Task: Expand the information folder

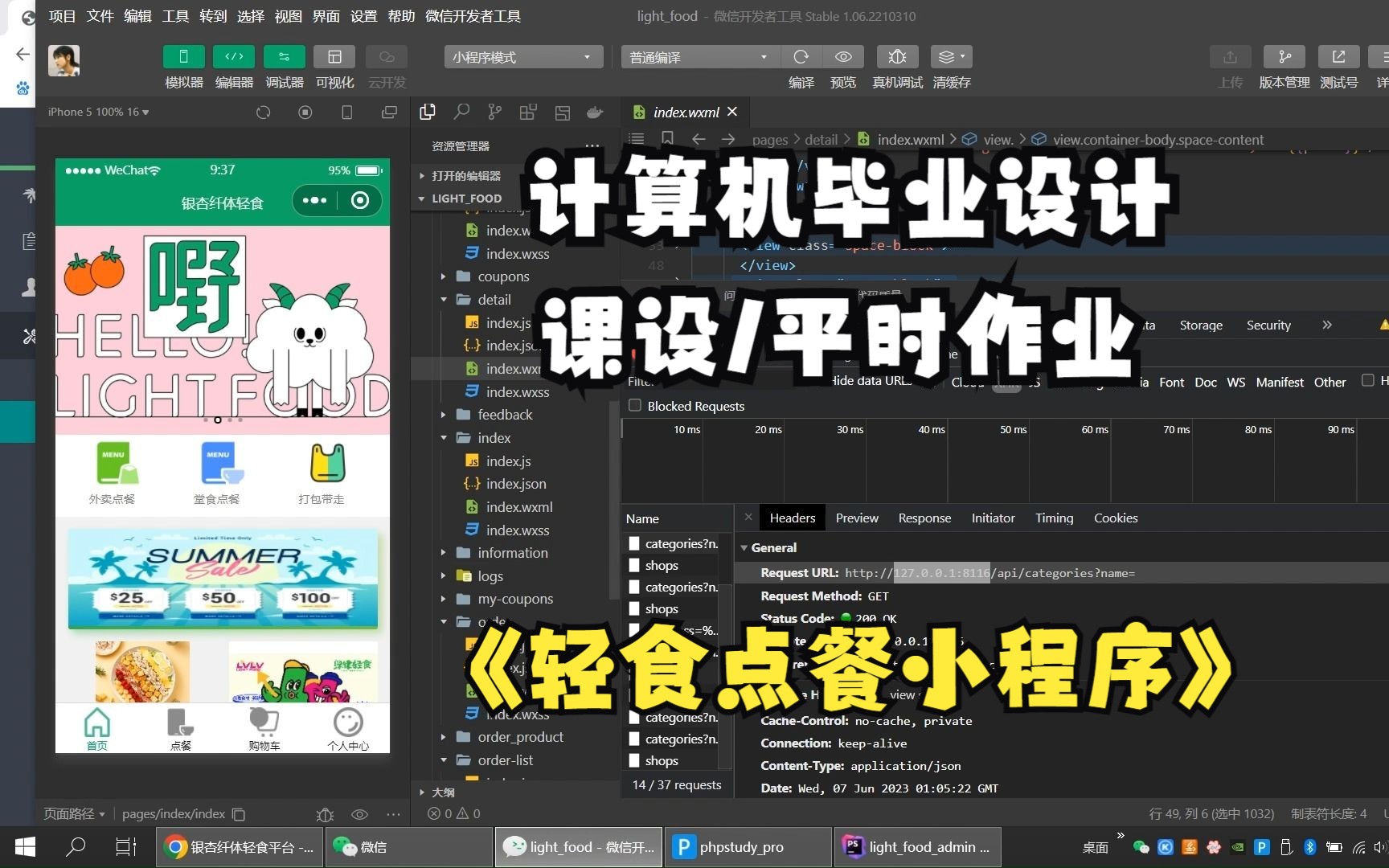Action: pos(444,553)
